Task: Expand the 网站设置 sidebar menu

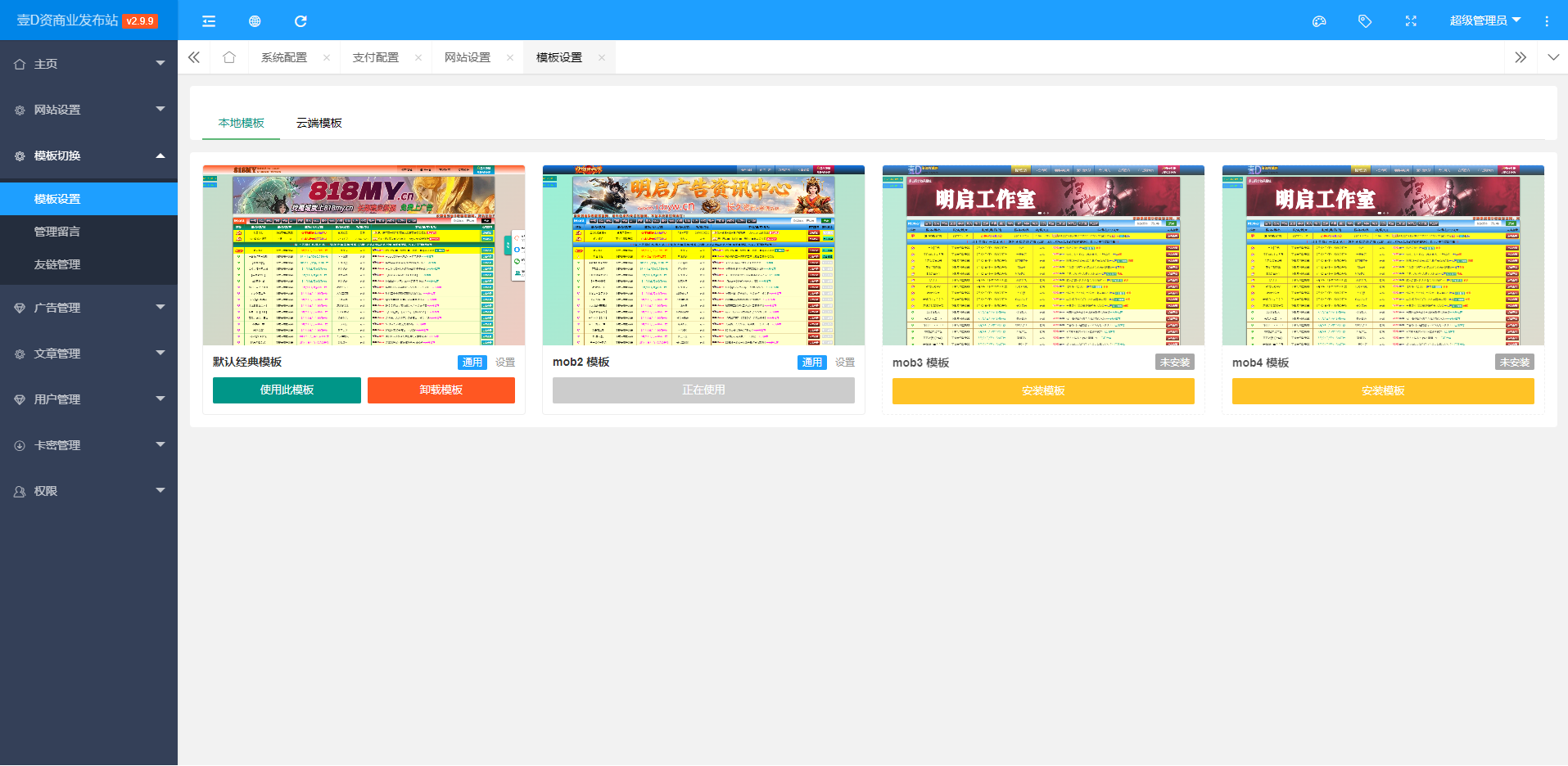Action: click(88, 110)
